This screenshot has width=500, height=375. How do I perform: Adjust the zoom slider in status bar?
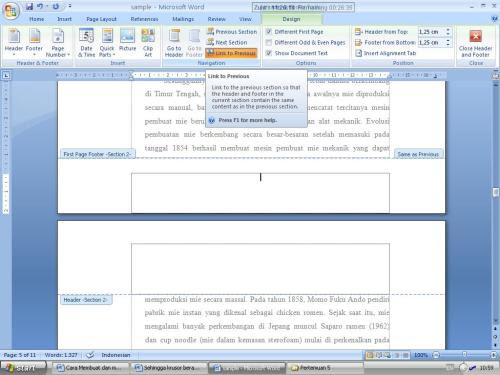[x=464, y=355]
